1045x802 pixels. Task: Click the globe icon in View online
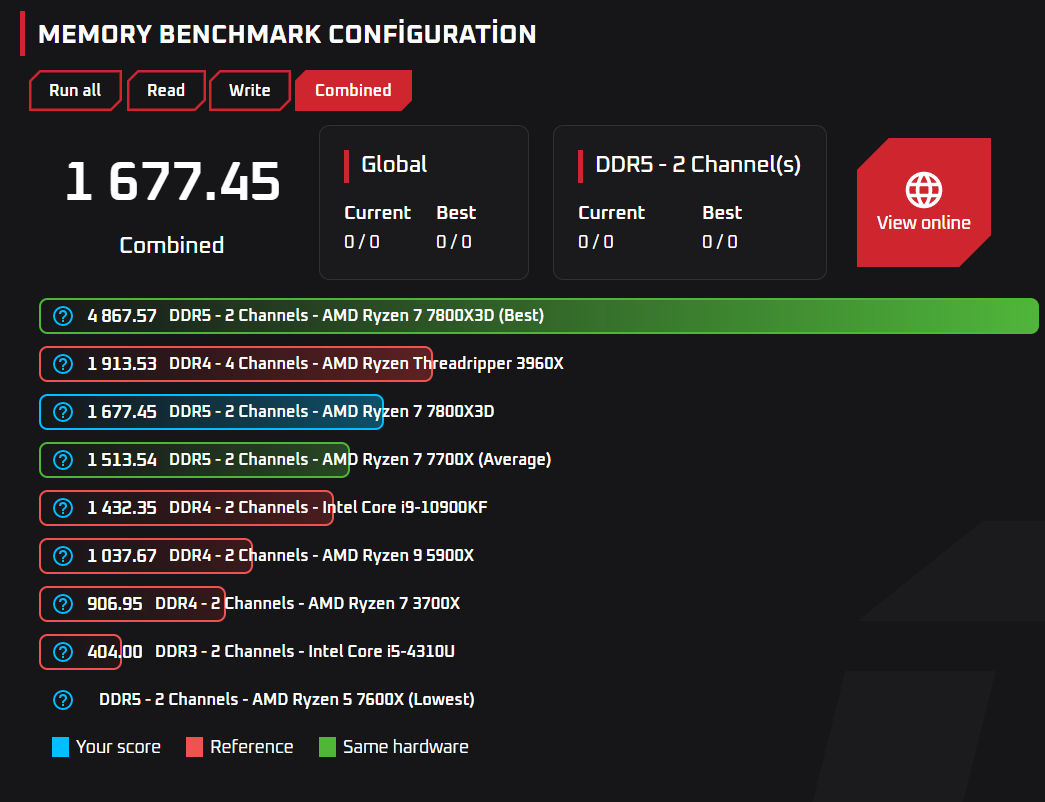[x=924, y=190]
